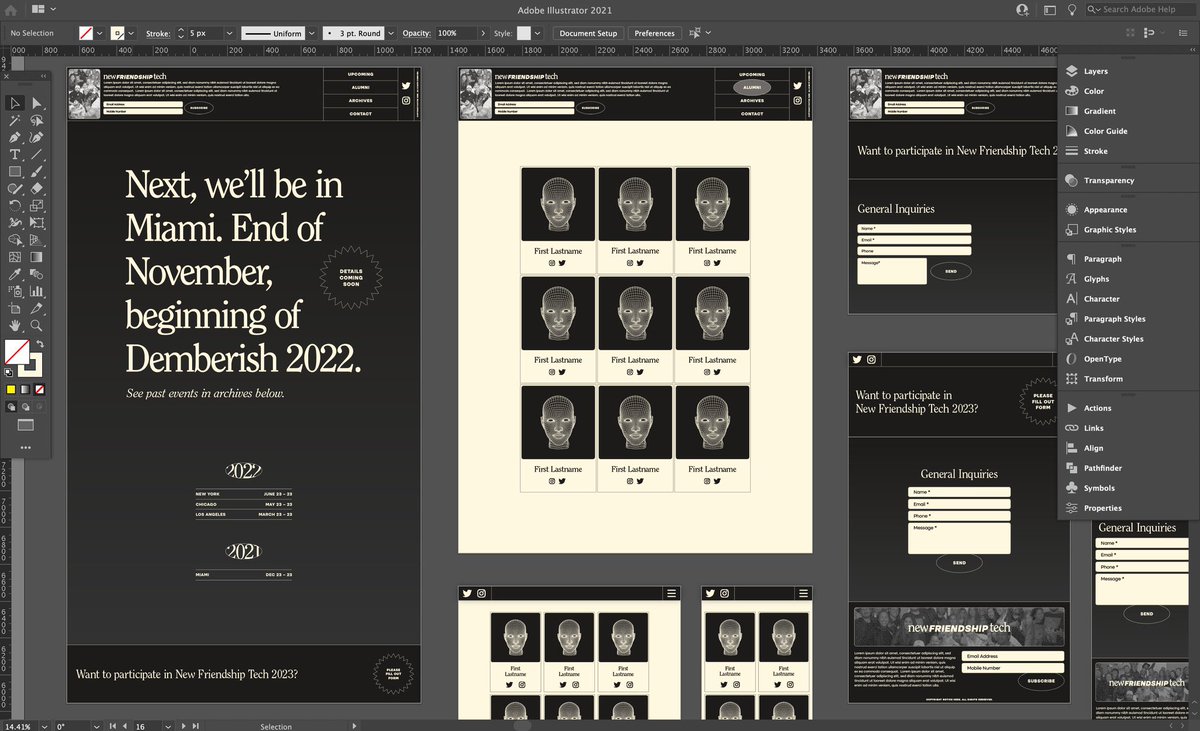This screenshot has height=731, width=1200.
Task: Jump to the last artboard
Action: [197, 726]
